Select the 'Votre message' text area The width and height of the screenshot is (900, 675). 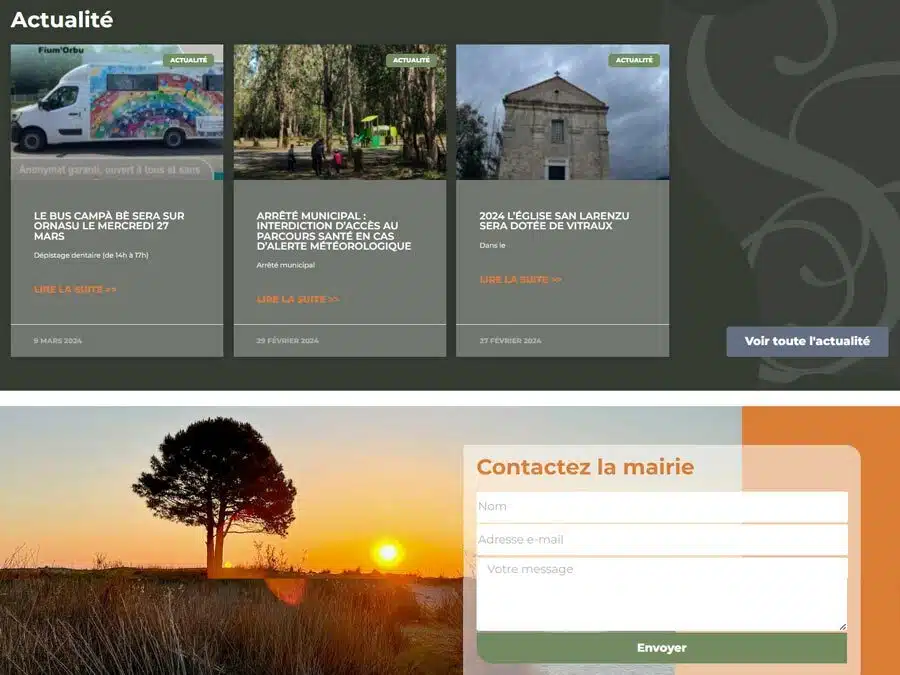pos(661,594)
